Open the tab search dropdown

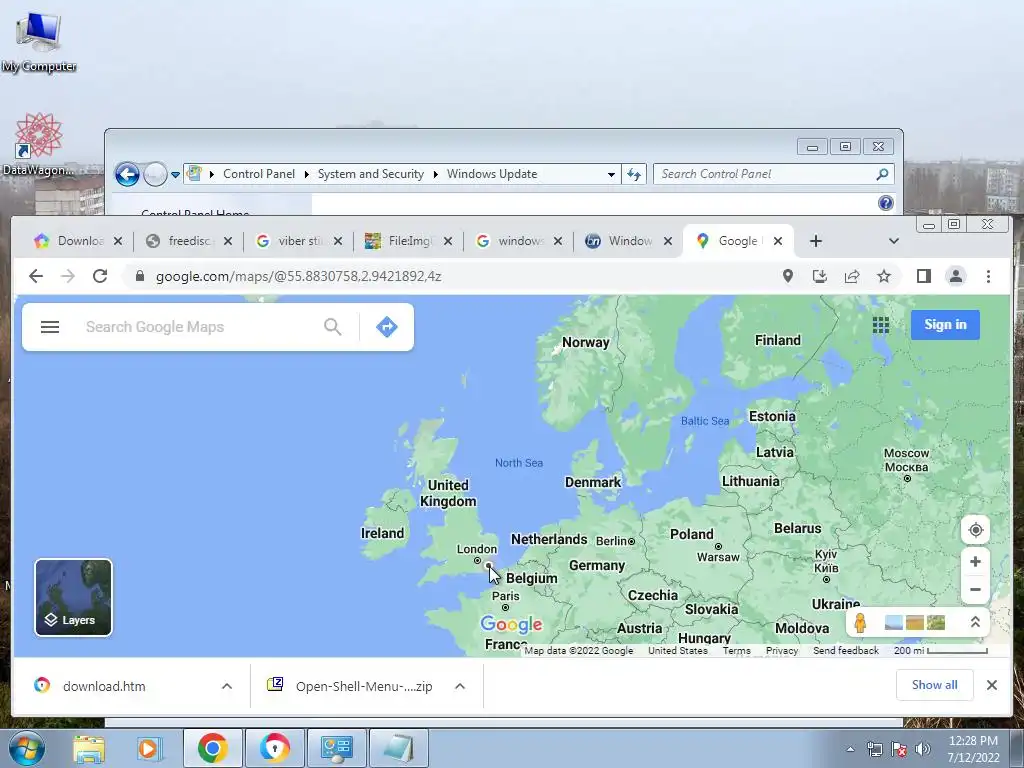[x=893, y=241]
